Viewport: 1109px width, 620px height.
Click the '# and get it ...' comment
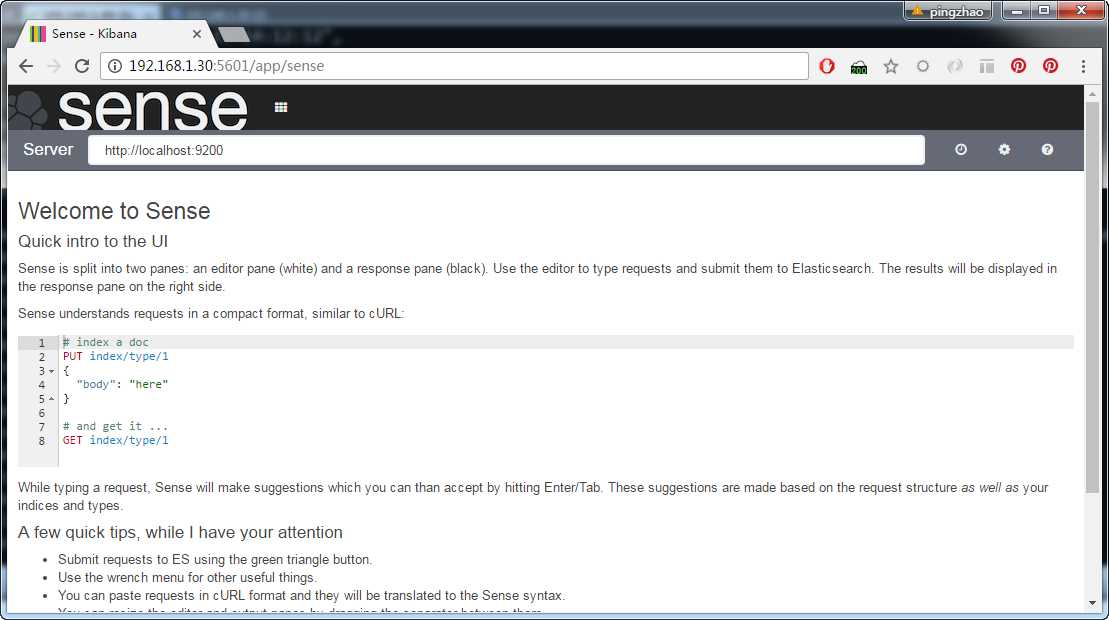pos(115,426)
